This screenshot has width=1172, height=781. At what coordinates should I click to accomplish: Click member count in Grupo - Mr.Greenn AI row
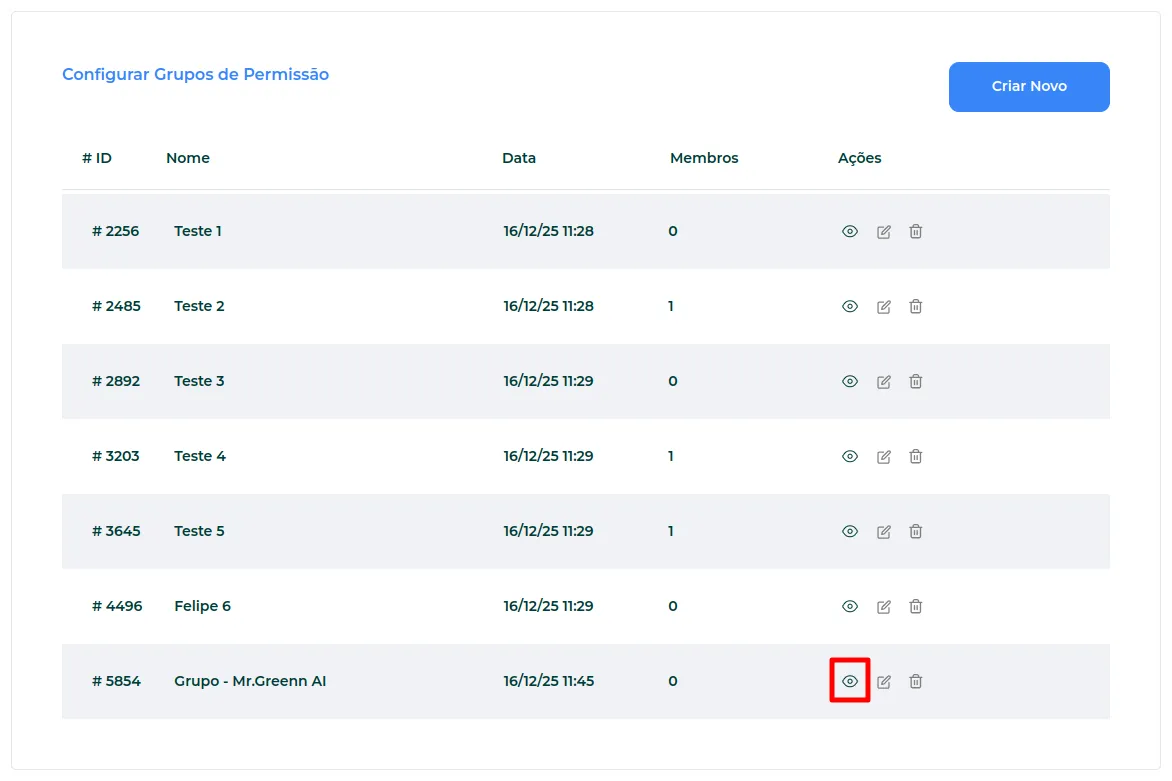[x=673, y=681]
